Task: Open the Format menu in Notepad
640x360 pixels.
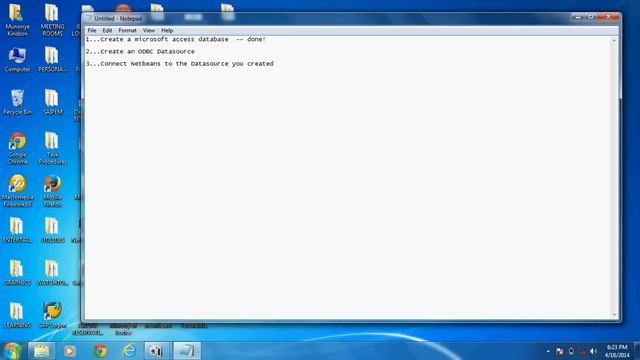Action: [x=127, y=31]
